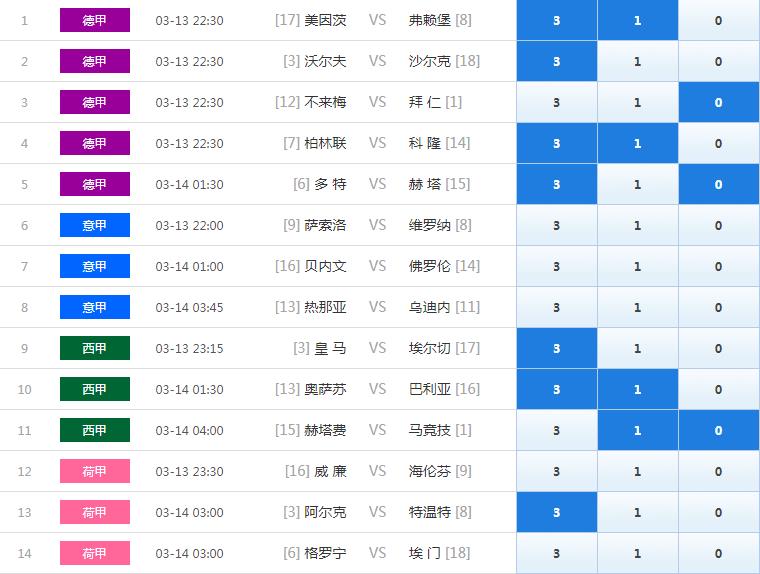Click VS link for 热那亚 vs 乌迪内
The width and height of the screenshot is (760, 574).
378,307
